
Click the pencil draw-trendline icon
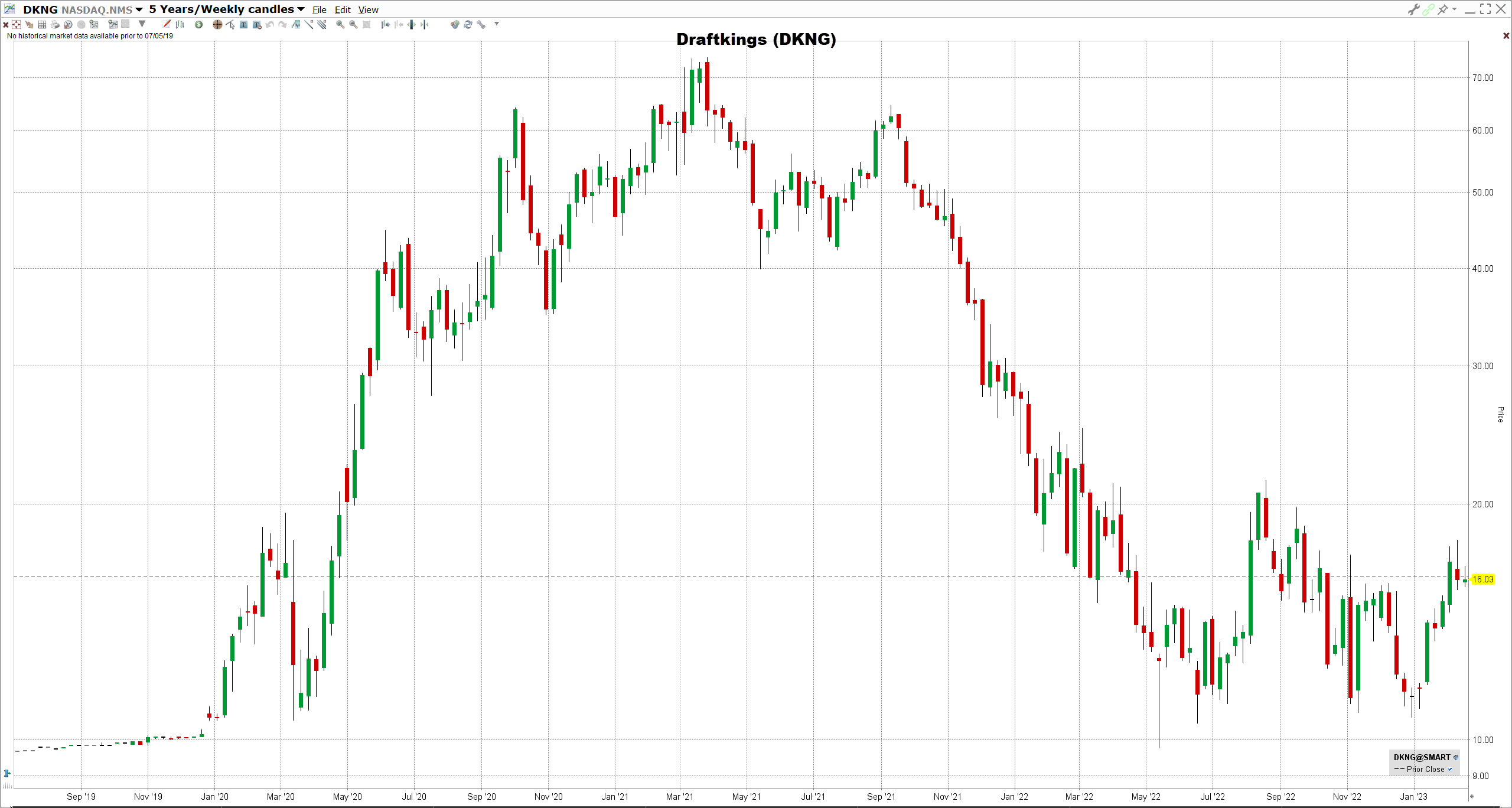tap(167, 24)
